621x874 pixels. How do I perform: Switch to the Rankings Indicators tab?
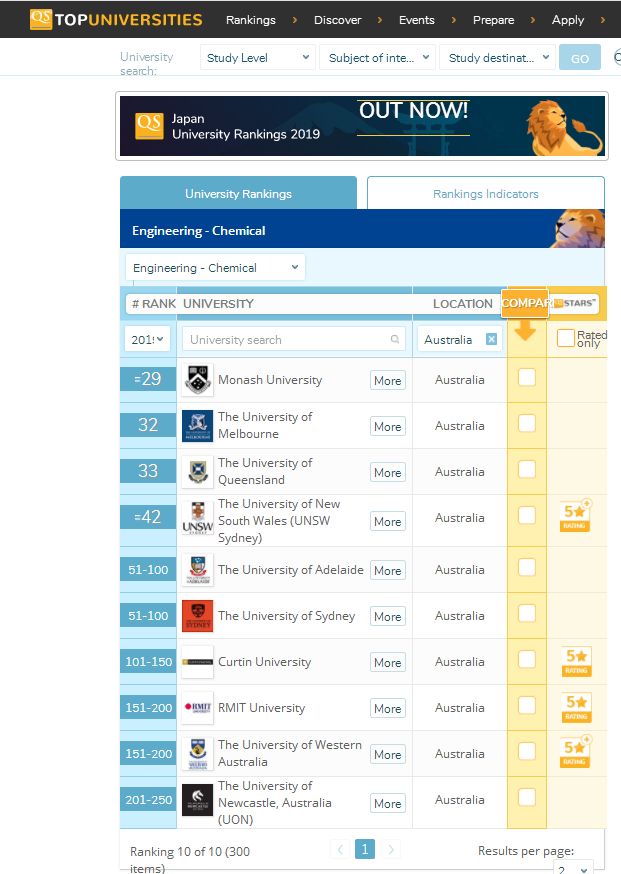click(486, 193)
